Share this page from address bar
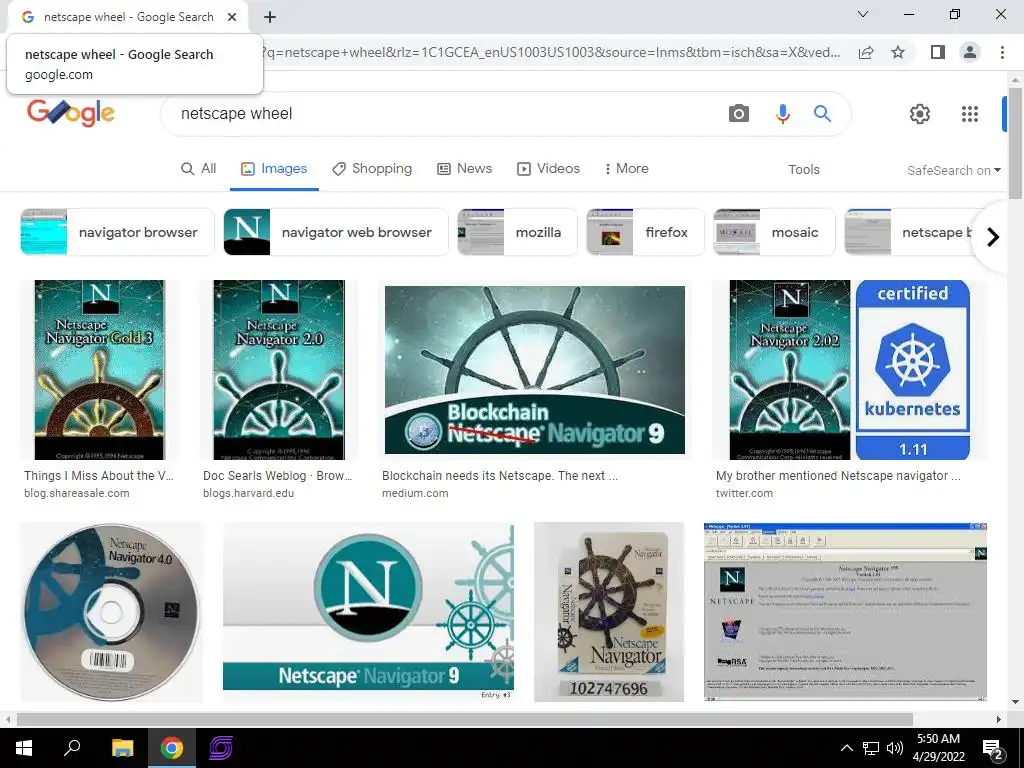 (x=866, y=52)
